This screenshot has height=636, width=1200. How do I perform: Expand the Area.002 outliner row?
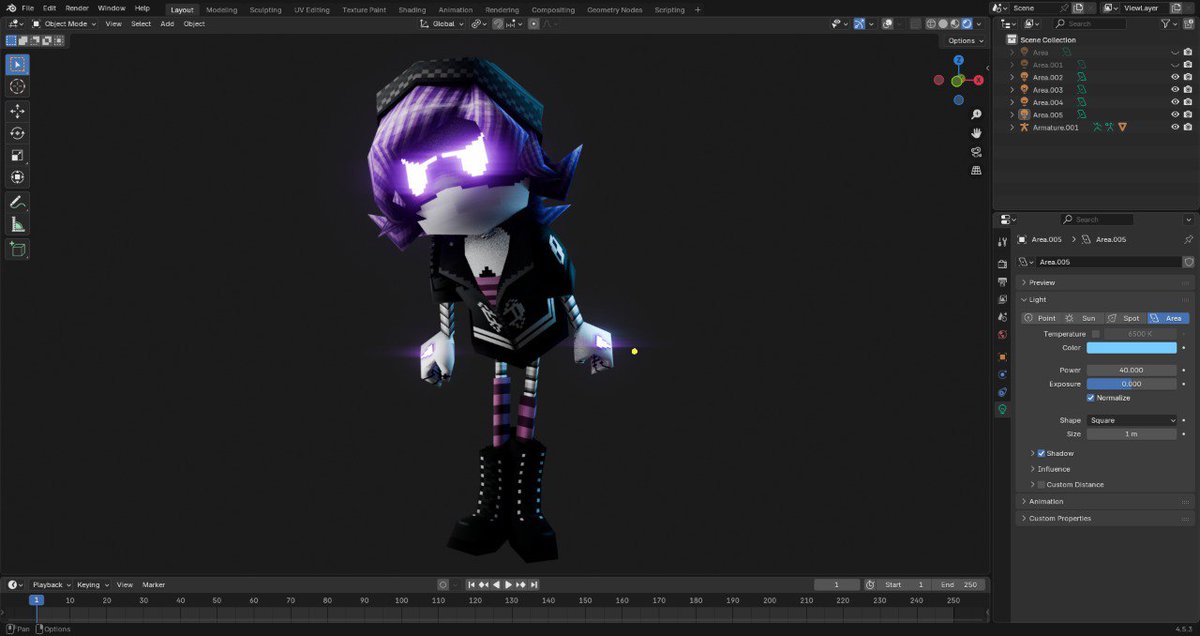1012,77
